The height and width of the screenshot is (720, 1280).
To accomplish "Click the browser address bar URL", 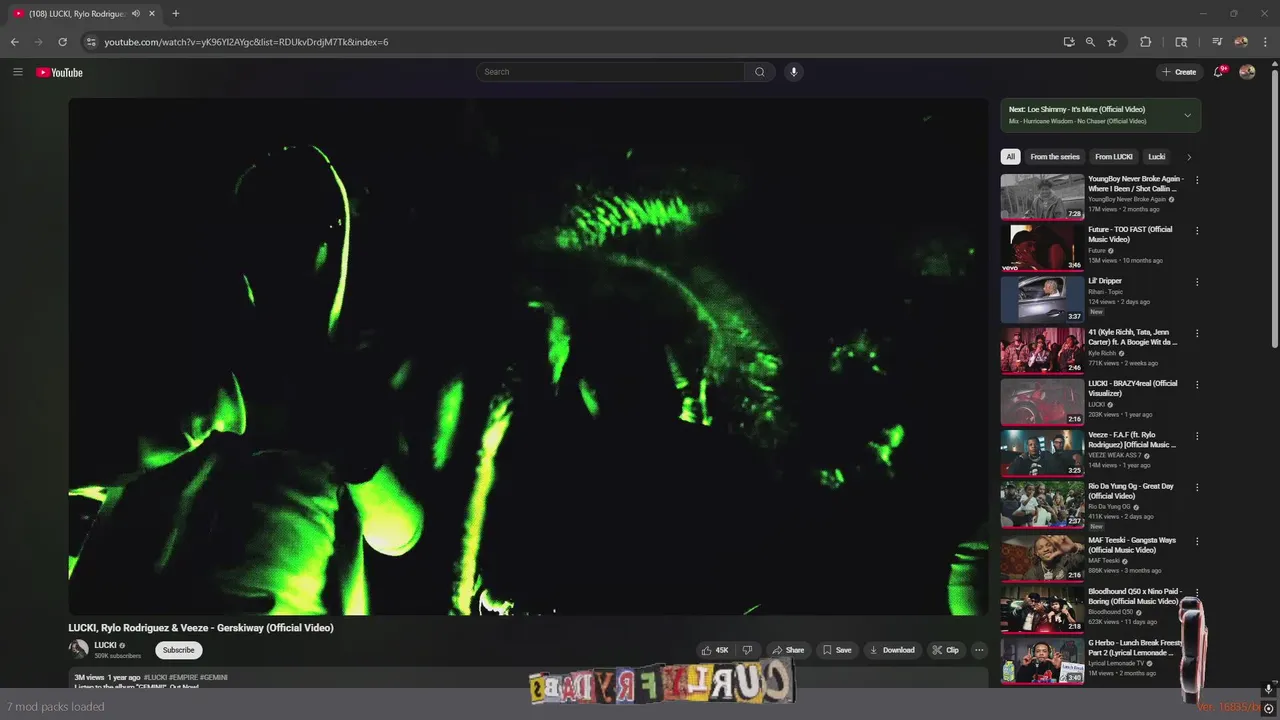I will [x=246, y=42].
